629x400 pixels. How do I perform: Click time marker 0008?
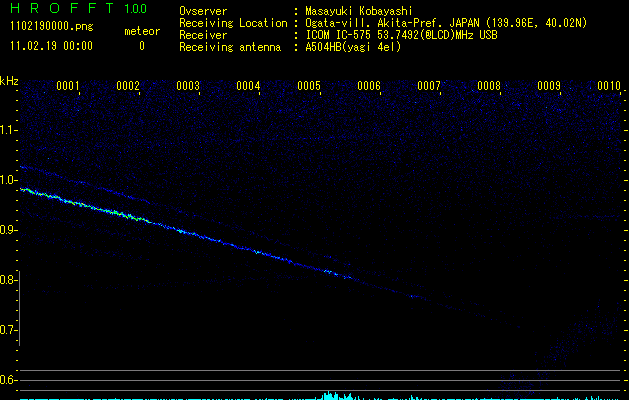(x=489, y=86)
